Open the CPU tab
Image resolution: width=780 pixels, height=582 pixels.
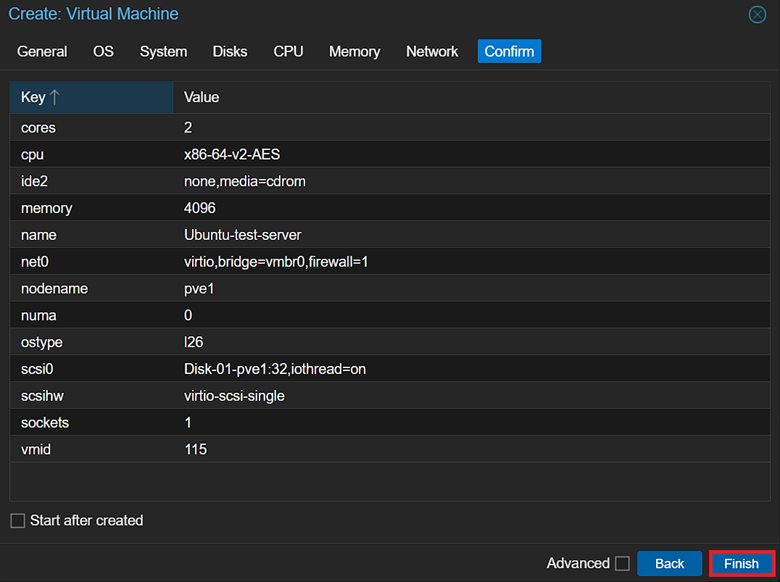[x=288, y=51]
